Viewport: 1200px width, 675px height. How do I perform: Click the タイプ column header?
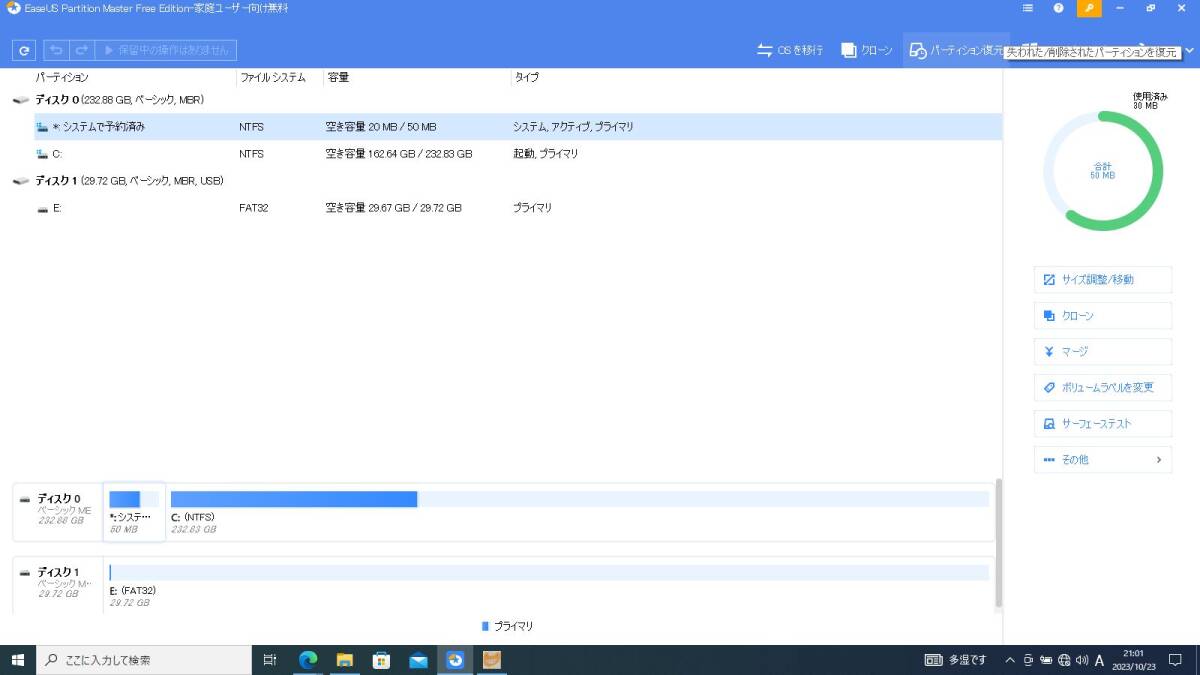click(x=526, y=77)
